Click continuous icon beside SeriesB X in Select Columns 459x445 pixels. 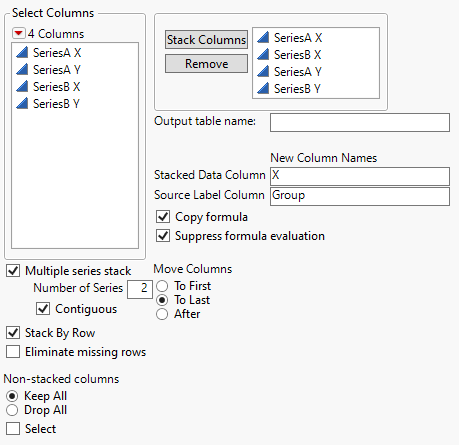22,86
